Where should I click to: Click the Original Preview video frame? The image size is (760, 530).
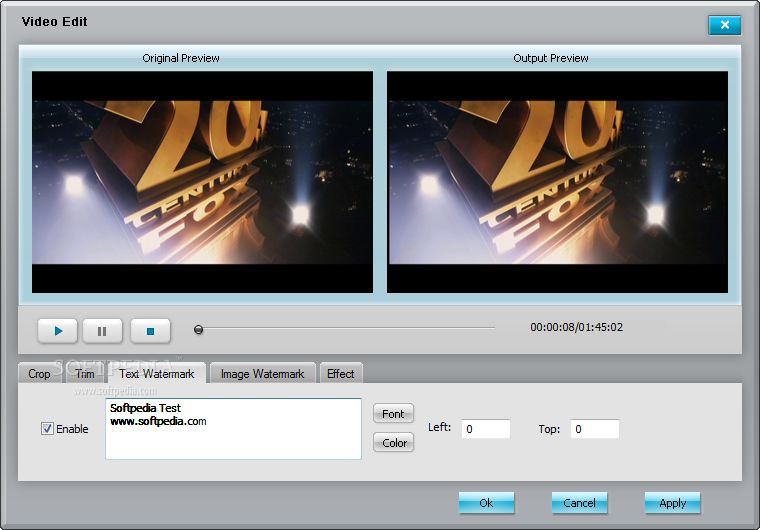pyautogui.click(x=203, y=182)
